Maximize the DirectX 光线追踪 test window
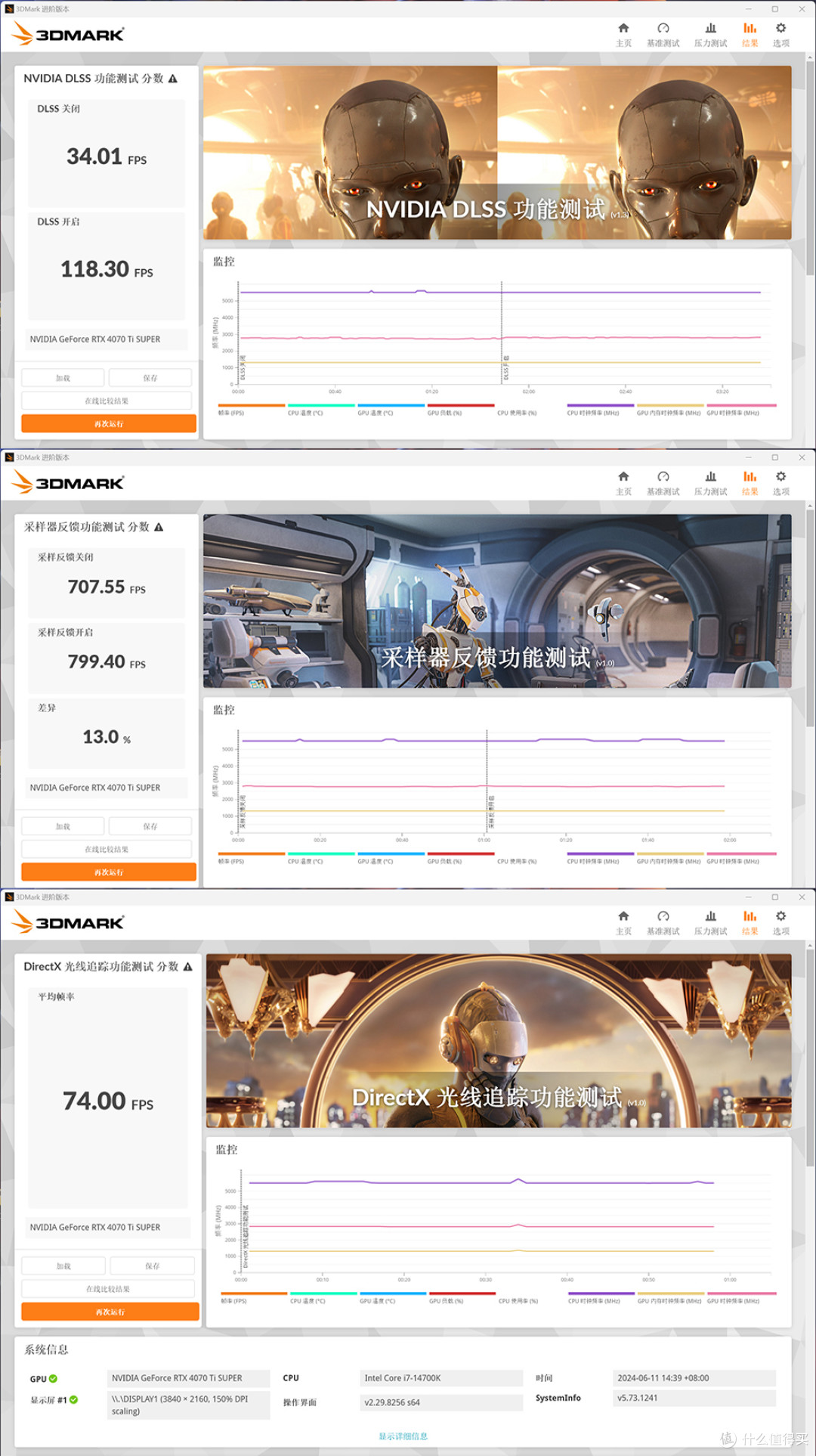Viewport: 816px width, 1456px height. tap(774, 897)
